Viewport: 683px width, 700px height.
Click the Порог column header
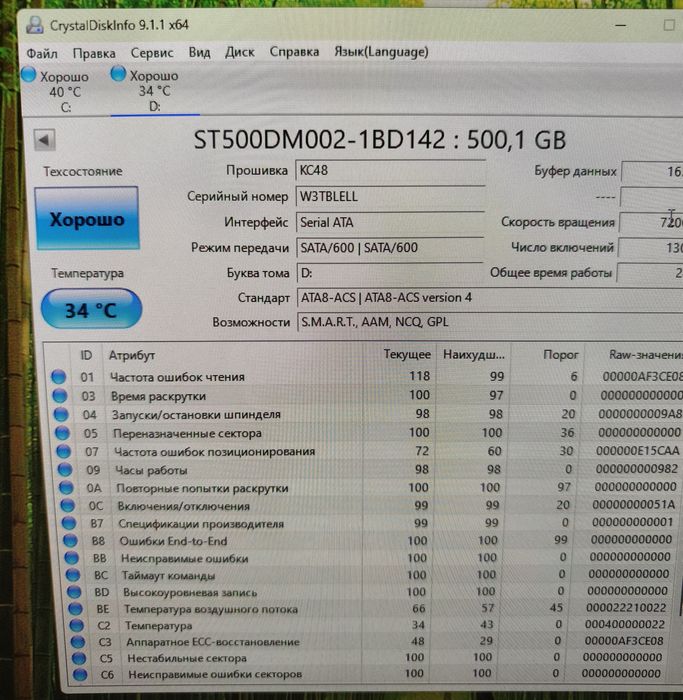point(561,355)
